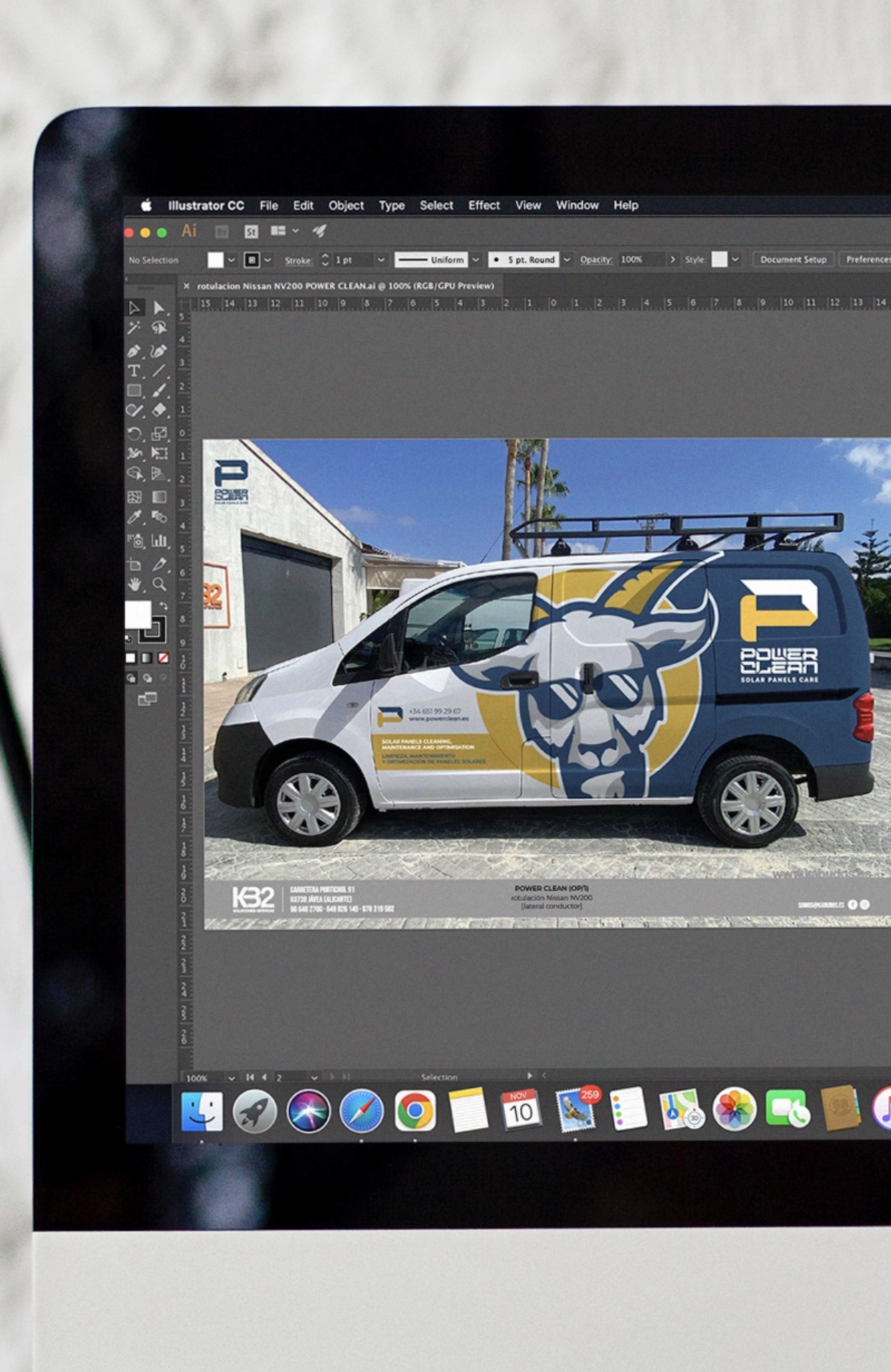Screen dimensions: 891x1372
Task: Select the Zoom magnifier tool
Action: (159, 585)
